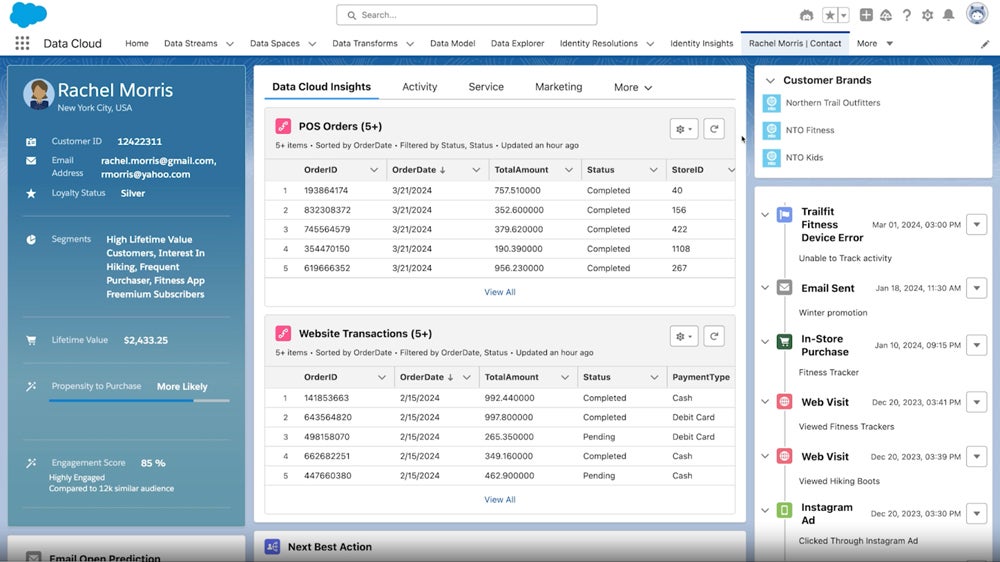This screenshot has height=562, width=1000.
Task: Open the favorites list dropdown arrow
Action: [x=843, y=15]
